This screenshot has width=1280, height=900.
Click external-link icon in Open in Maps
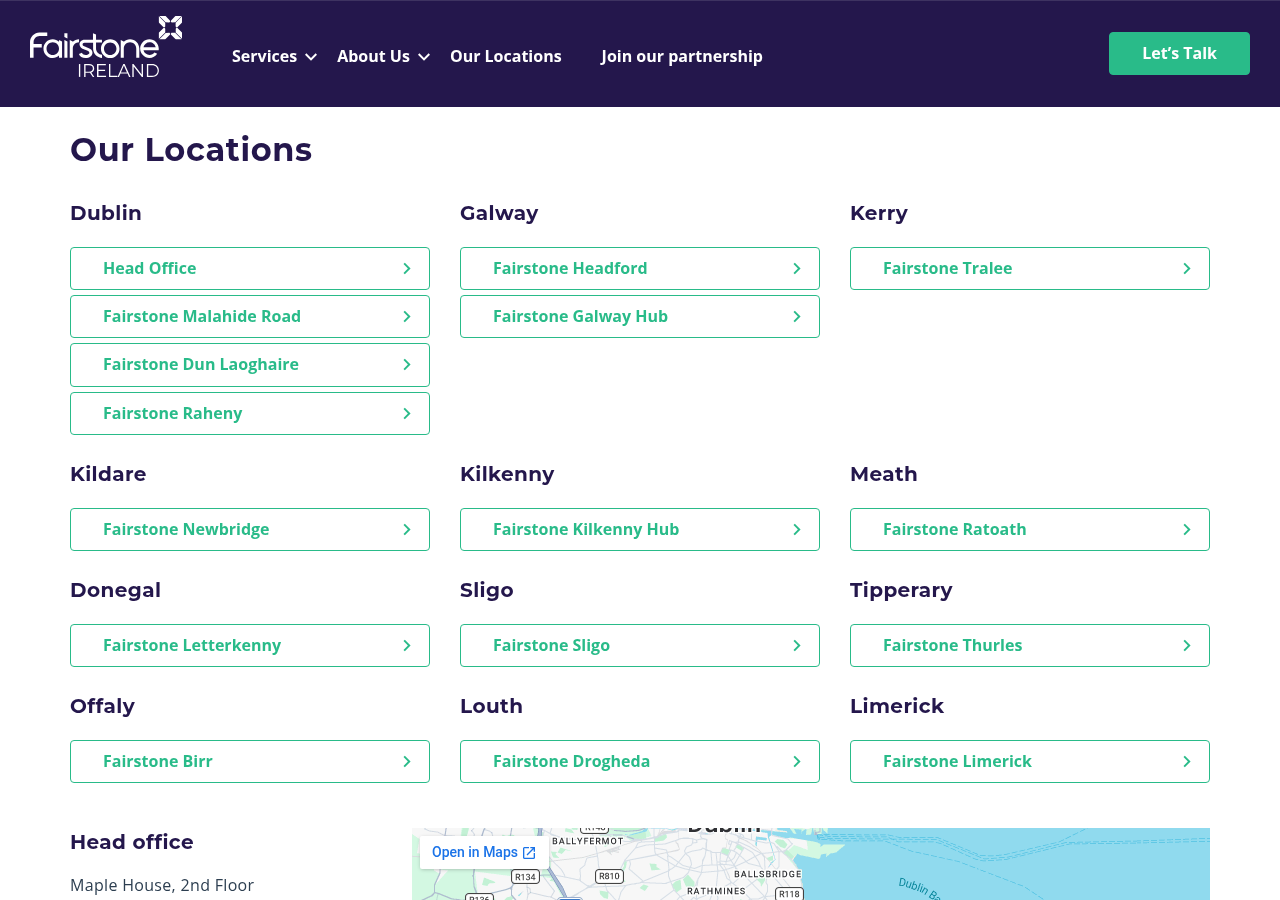pos(529,853)
